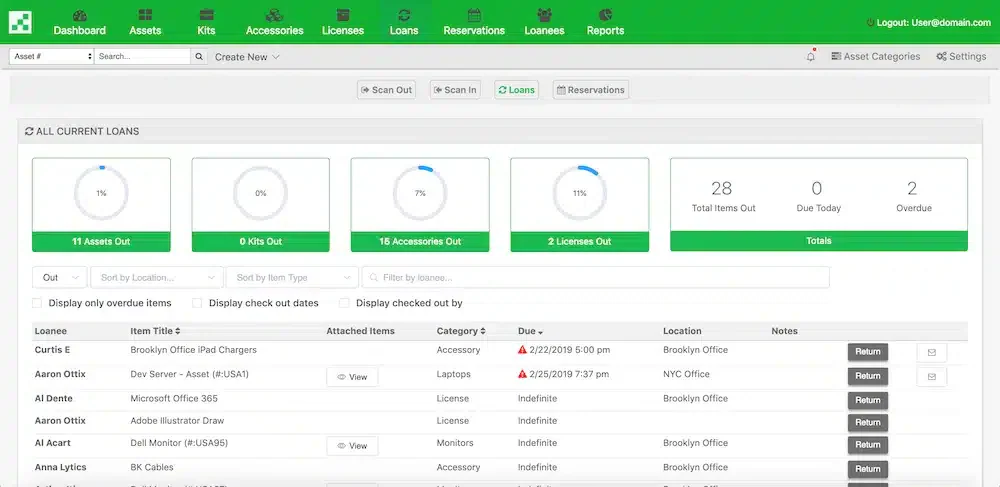Click refresh icon beside All Current Loans
This screenshot has height=487, width=1000.
(29, 131)
